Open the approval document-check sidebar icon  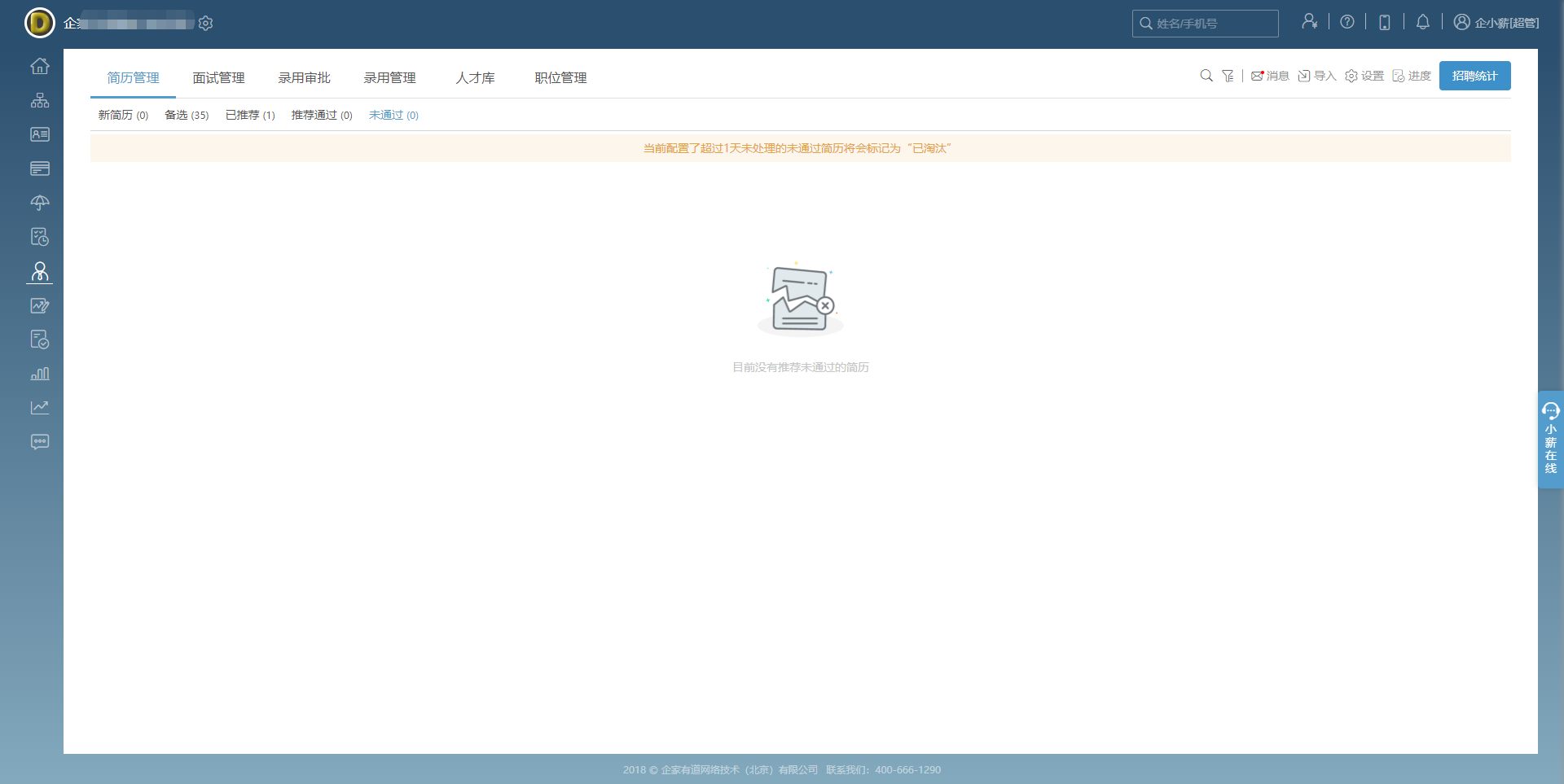pyautogui.click(x=40, y=339)
